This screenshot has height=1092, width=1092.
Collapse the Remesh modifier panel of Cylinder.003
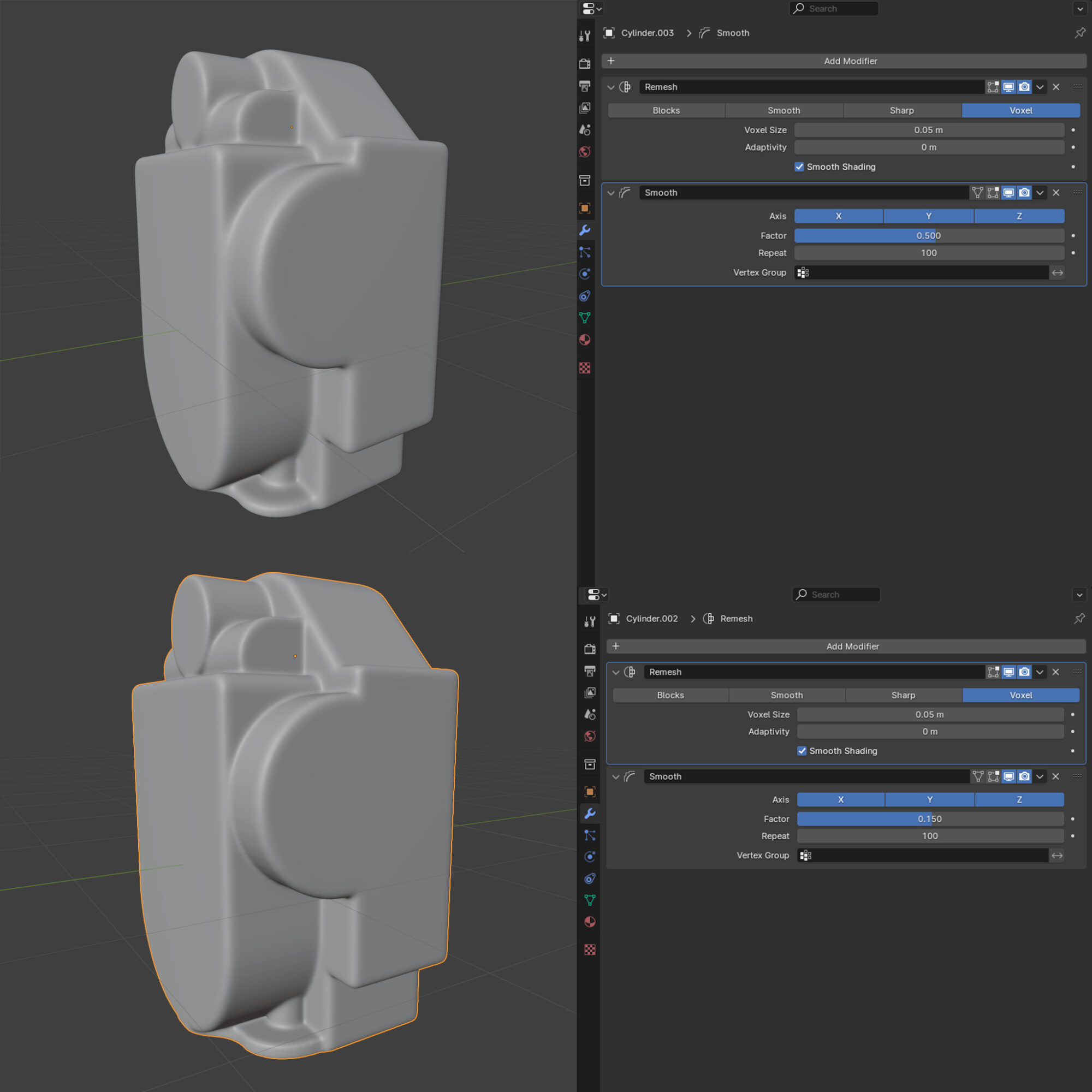611,87
